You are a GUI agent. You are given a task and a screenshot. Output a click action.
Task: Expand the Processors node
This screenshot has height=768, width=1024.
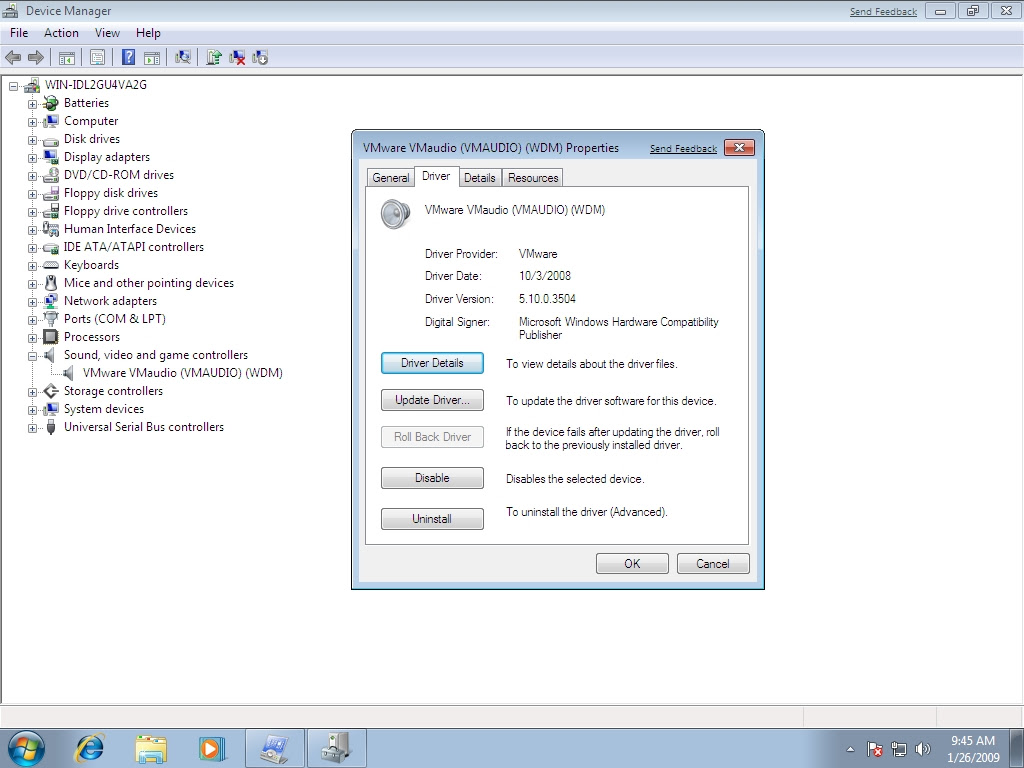click(x=32, y=338)
